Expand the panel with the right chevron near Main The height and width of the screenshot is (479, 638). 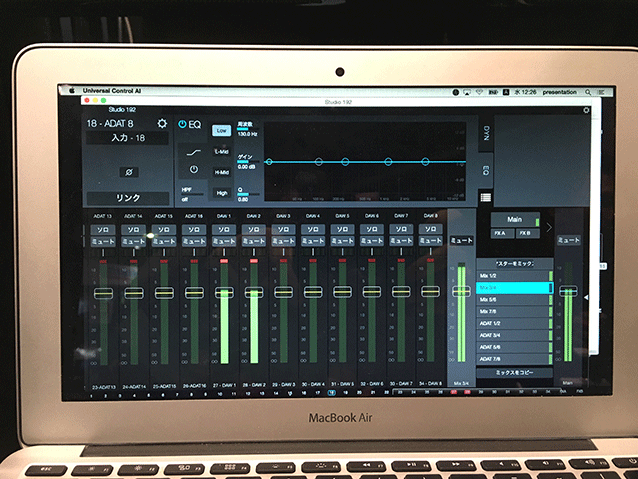click(x=549, y=227)
